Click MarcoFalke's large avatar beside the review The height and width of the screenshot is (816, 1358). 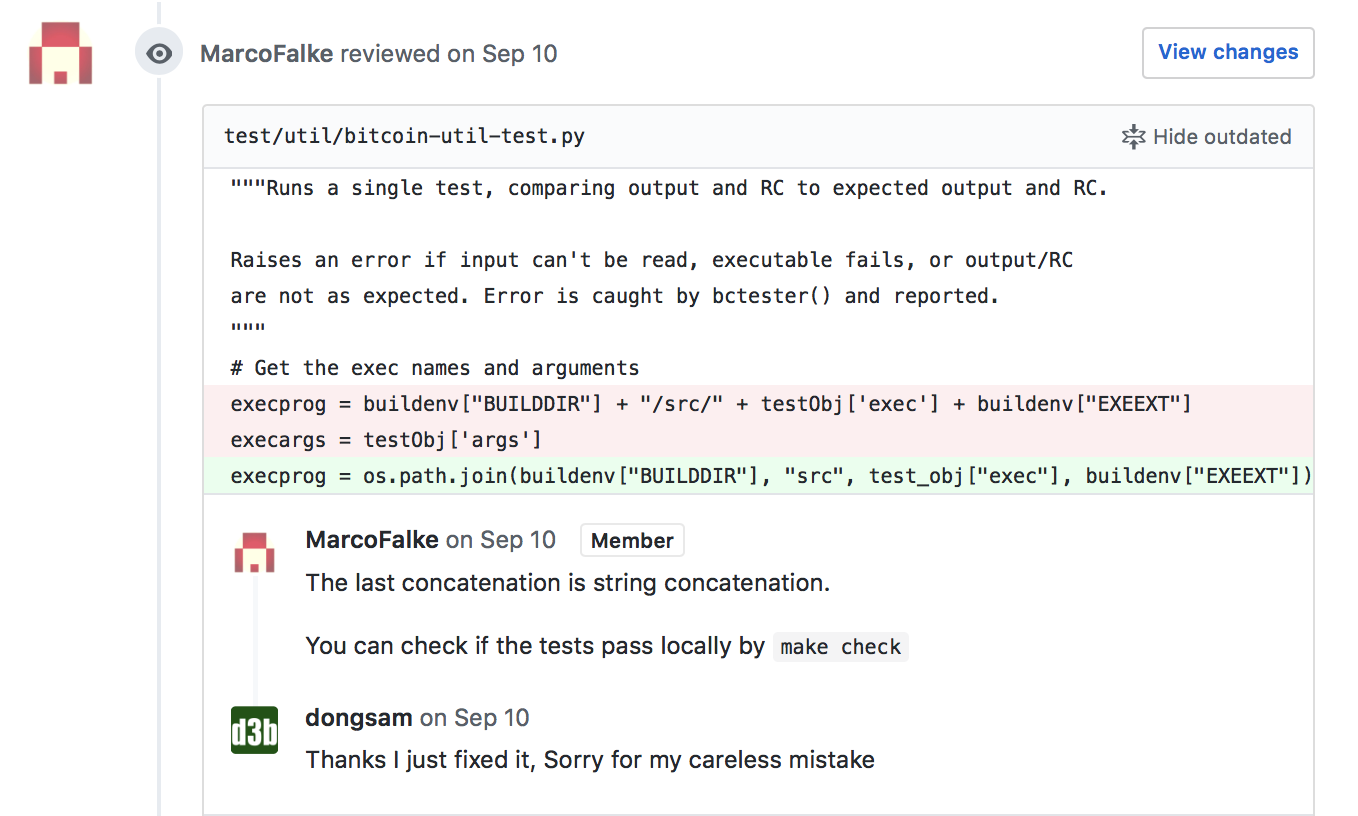(x=60, y=53)
